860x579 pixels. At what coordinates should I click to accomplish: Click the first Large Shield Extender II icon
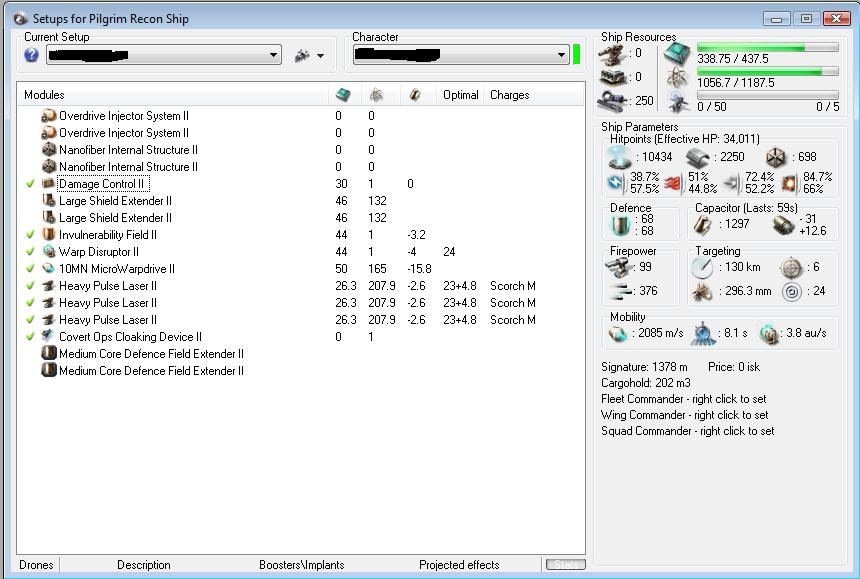point(49,201)
